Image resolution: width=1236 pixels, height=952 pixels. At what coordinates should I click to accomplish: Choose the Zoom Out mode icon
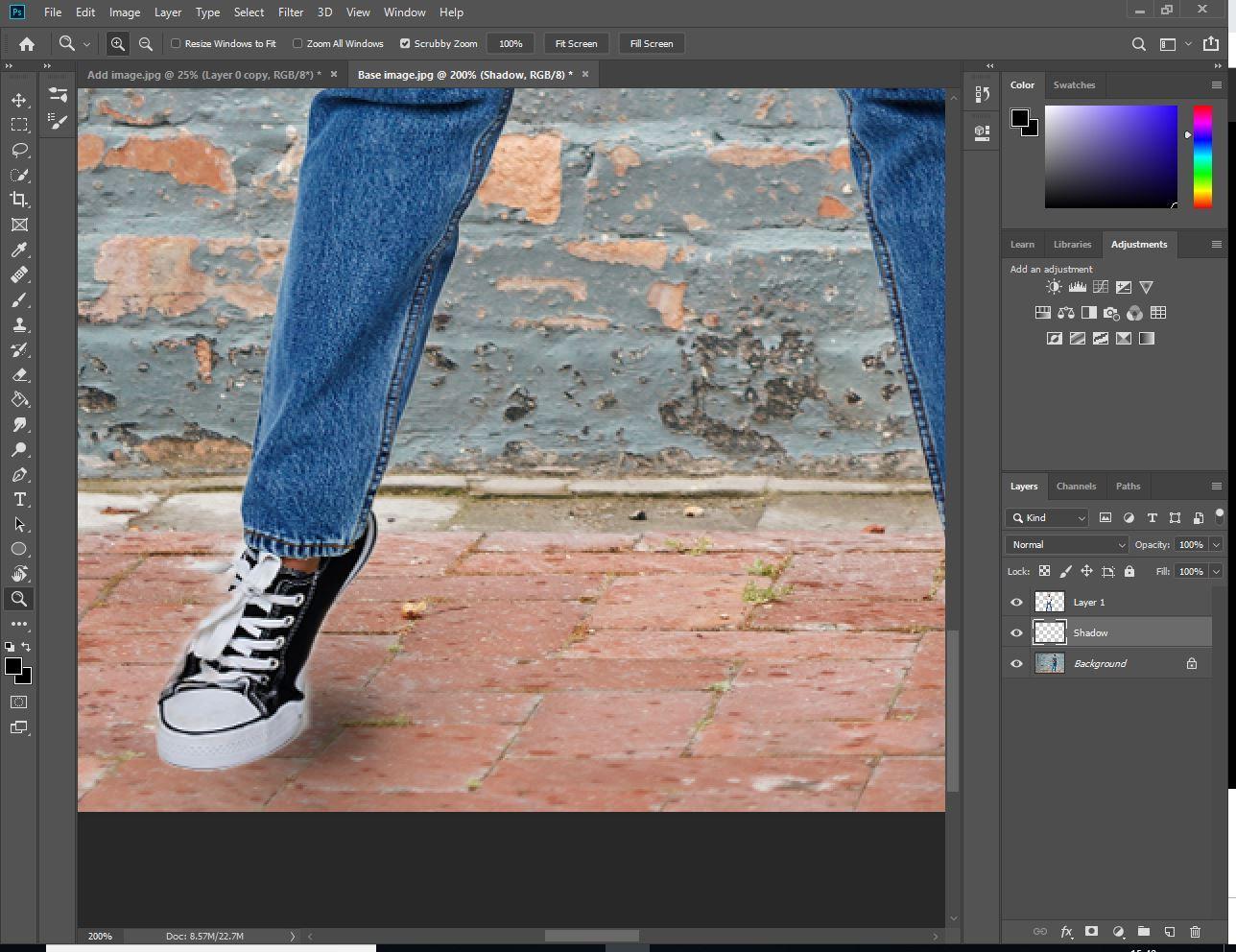point(146,43)
